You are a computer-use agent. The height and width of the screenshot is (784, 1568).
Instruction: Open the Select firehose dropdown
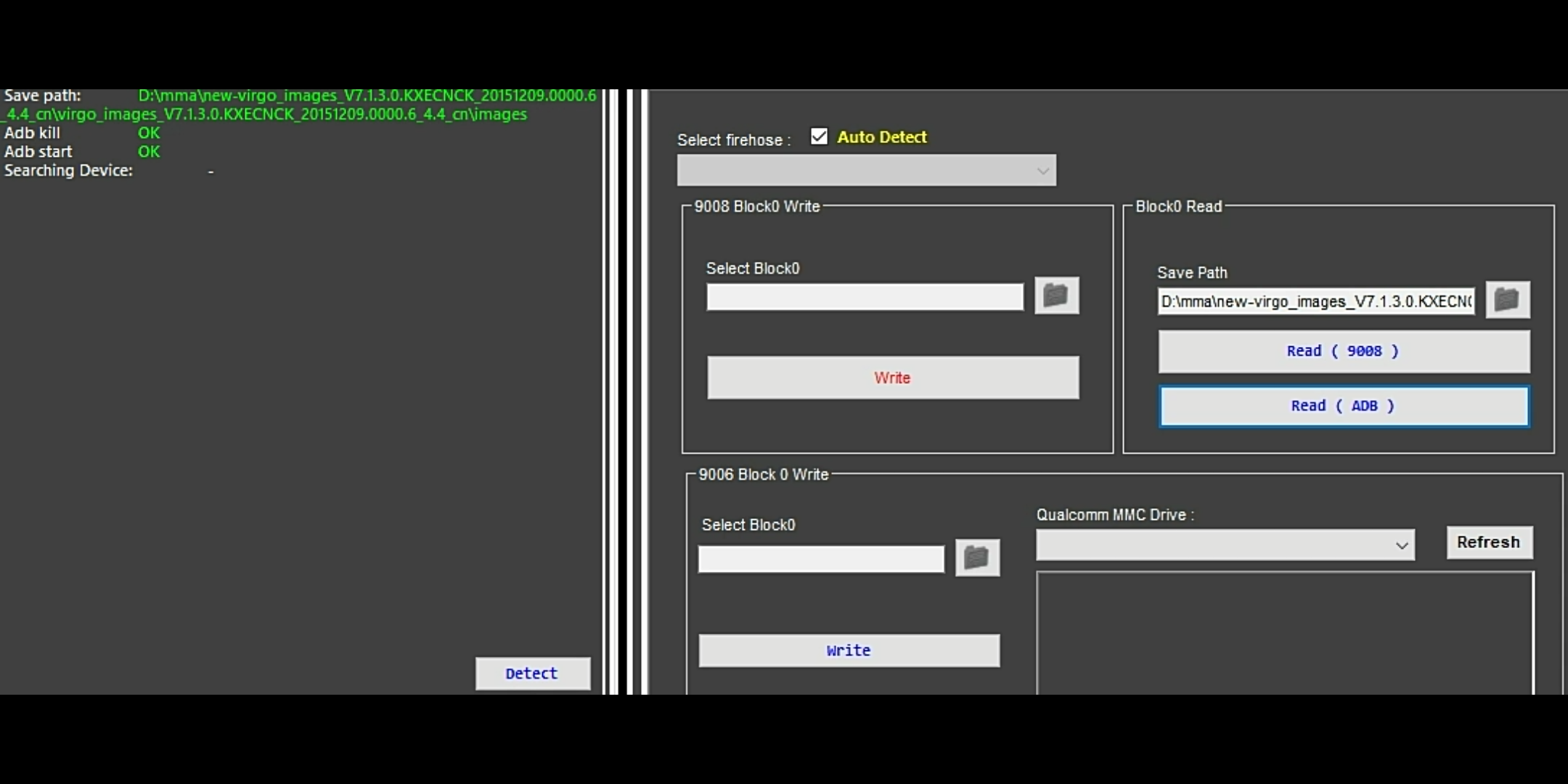pyautogui.click(x=865, y=171)
